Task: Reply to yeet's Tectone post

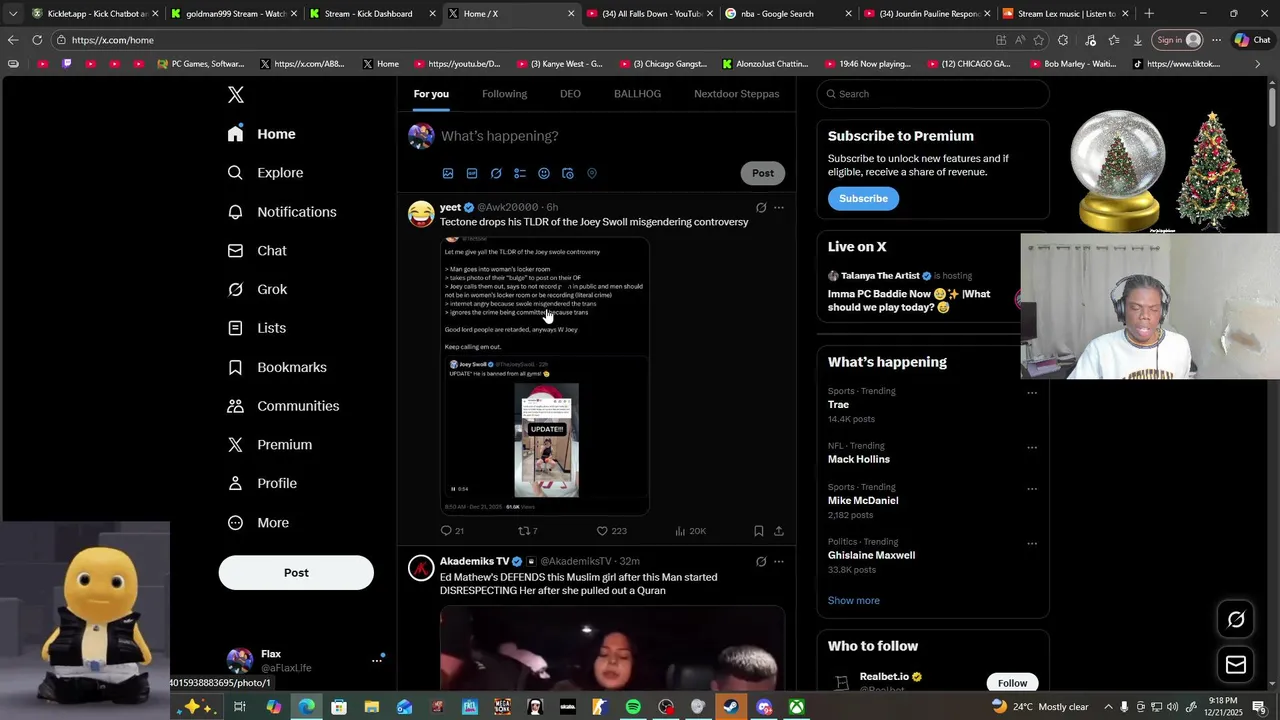Action: tap(452, 531)
